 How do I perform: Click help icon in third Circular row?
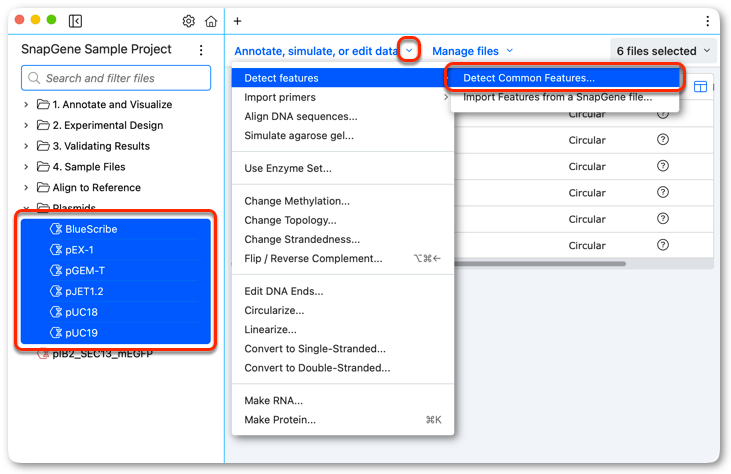tap(662, 166)
